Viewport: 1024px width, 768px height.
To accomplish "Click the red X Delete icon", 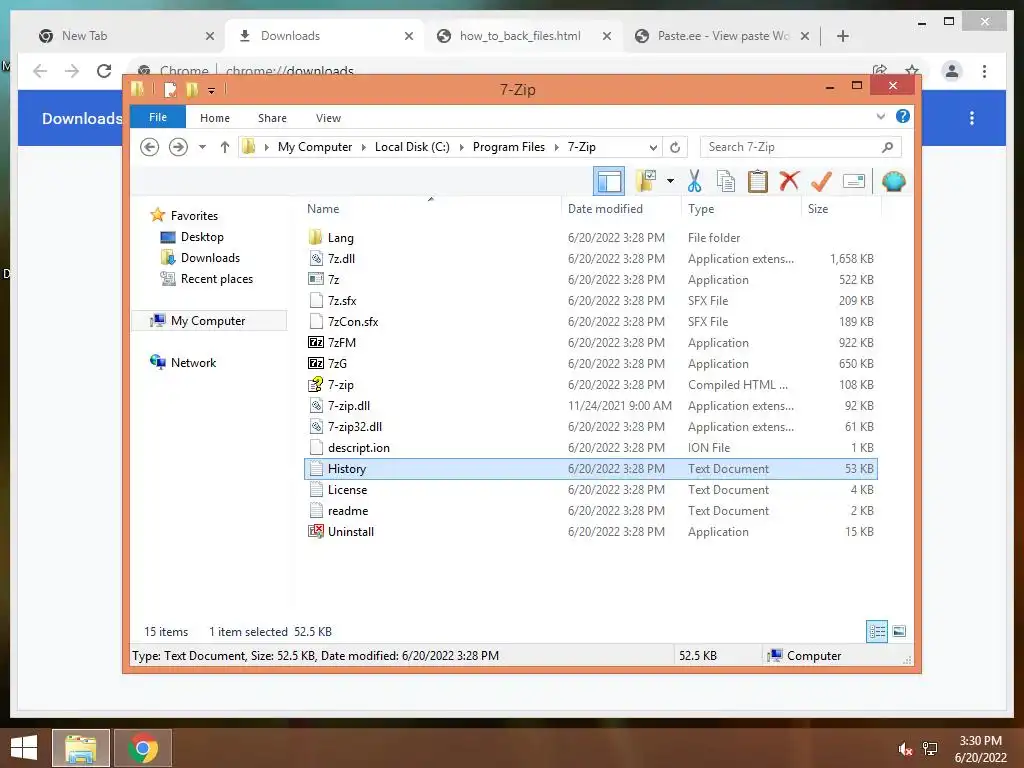I will [x=789, y=180].
